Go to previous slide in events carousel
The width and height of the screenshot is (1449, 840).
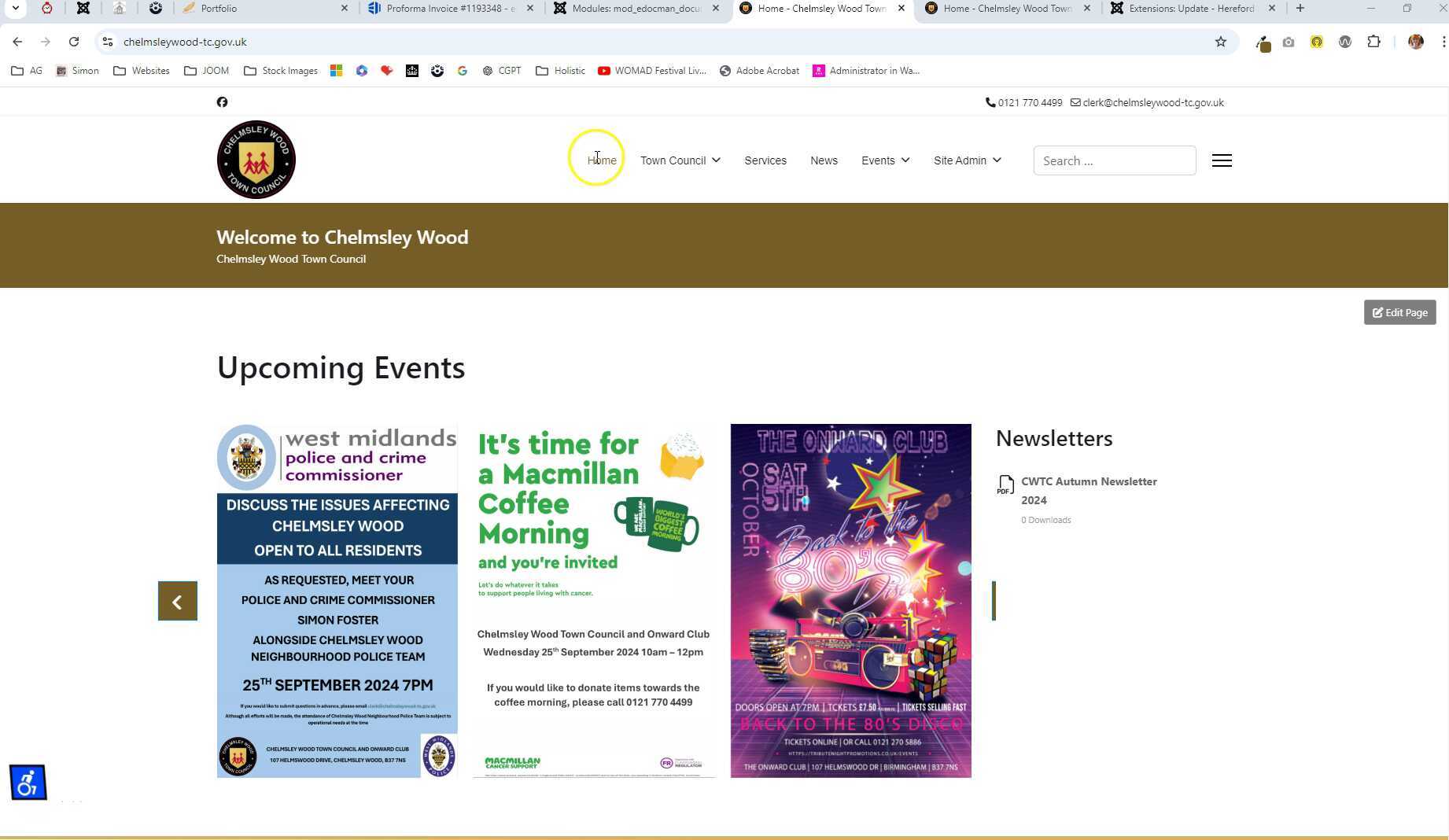pos(178,602)
